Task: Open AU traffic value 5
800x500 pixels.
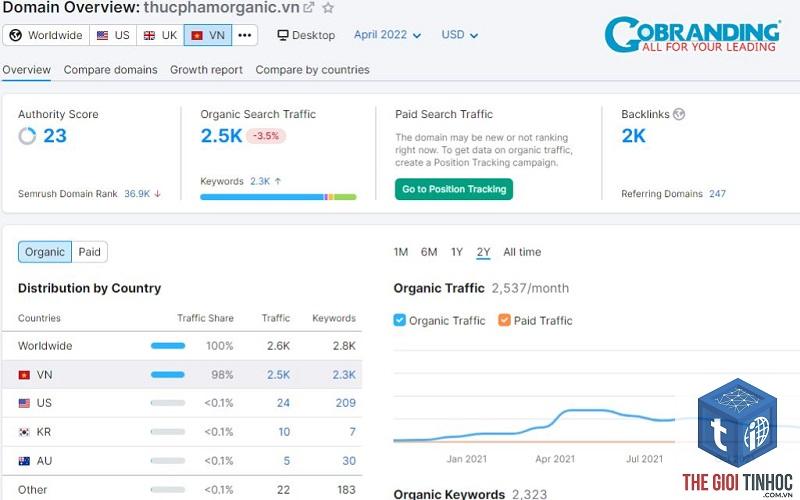Action: point(287,461)
